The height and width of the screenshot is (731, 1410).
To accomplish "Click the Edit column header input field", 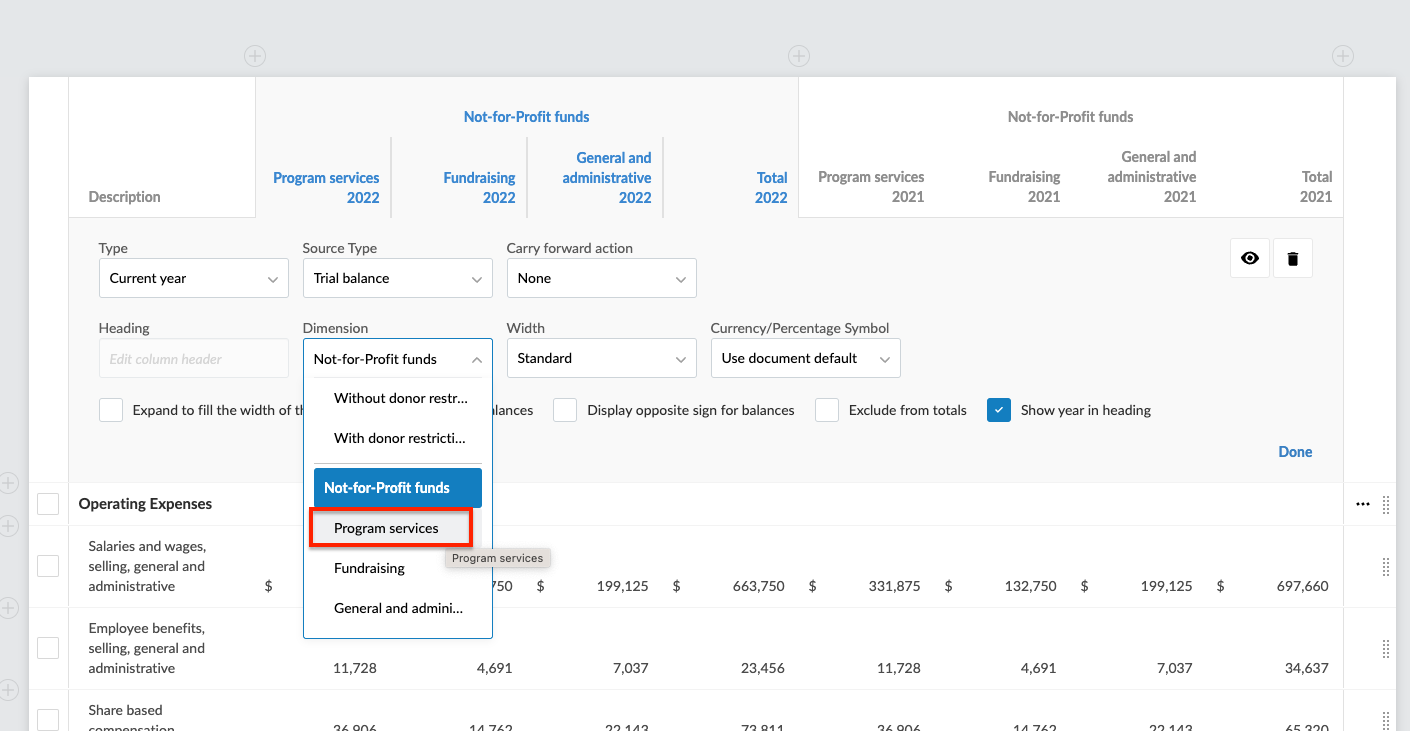I will click(x=193, y=358).
